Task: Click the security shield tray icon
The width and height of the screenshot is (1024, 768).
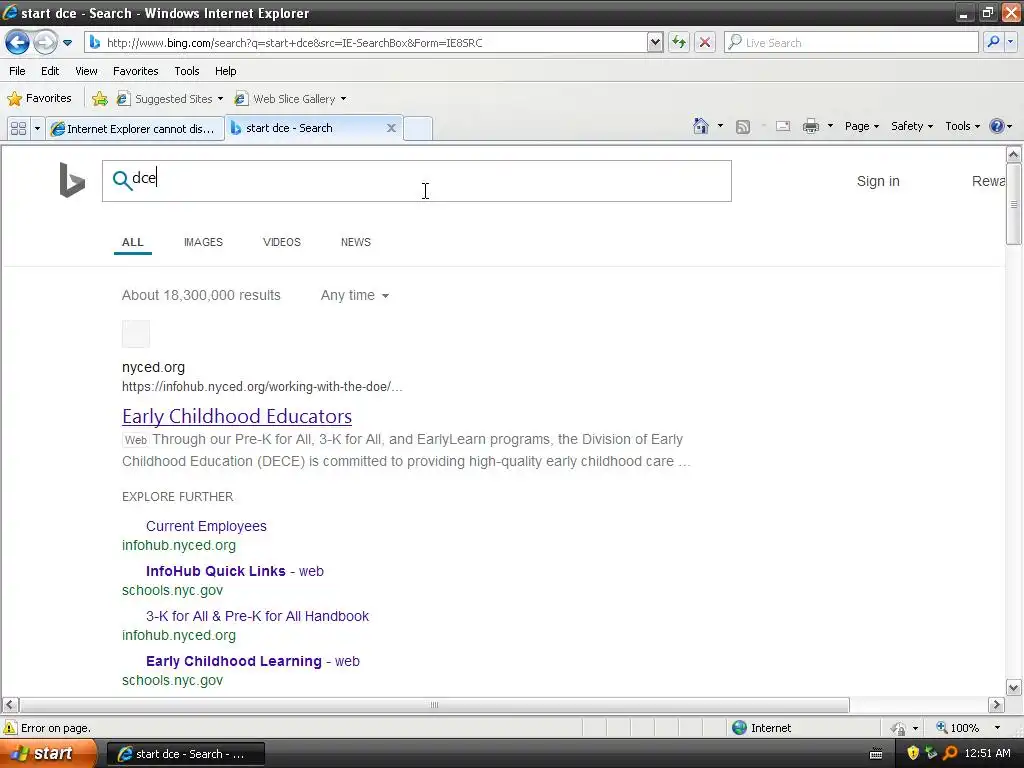Action: 913,754
